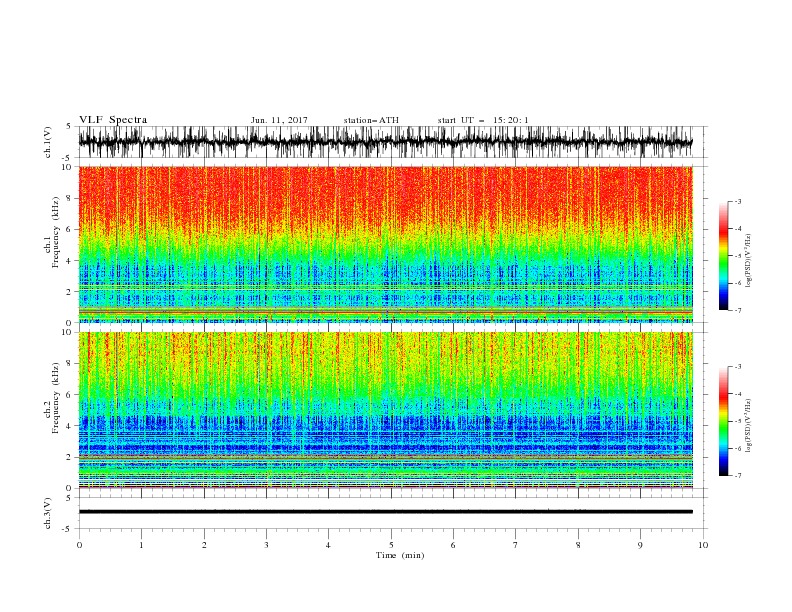
Task: Click time-axis tick label "9"
Action: [640, 545]
